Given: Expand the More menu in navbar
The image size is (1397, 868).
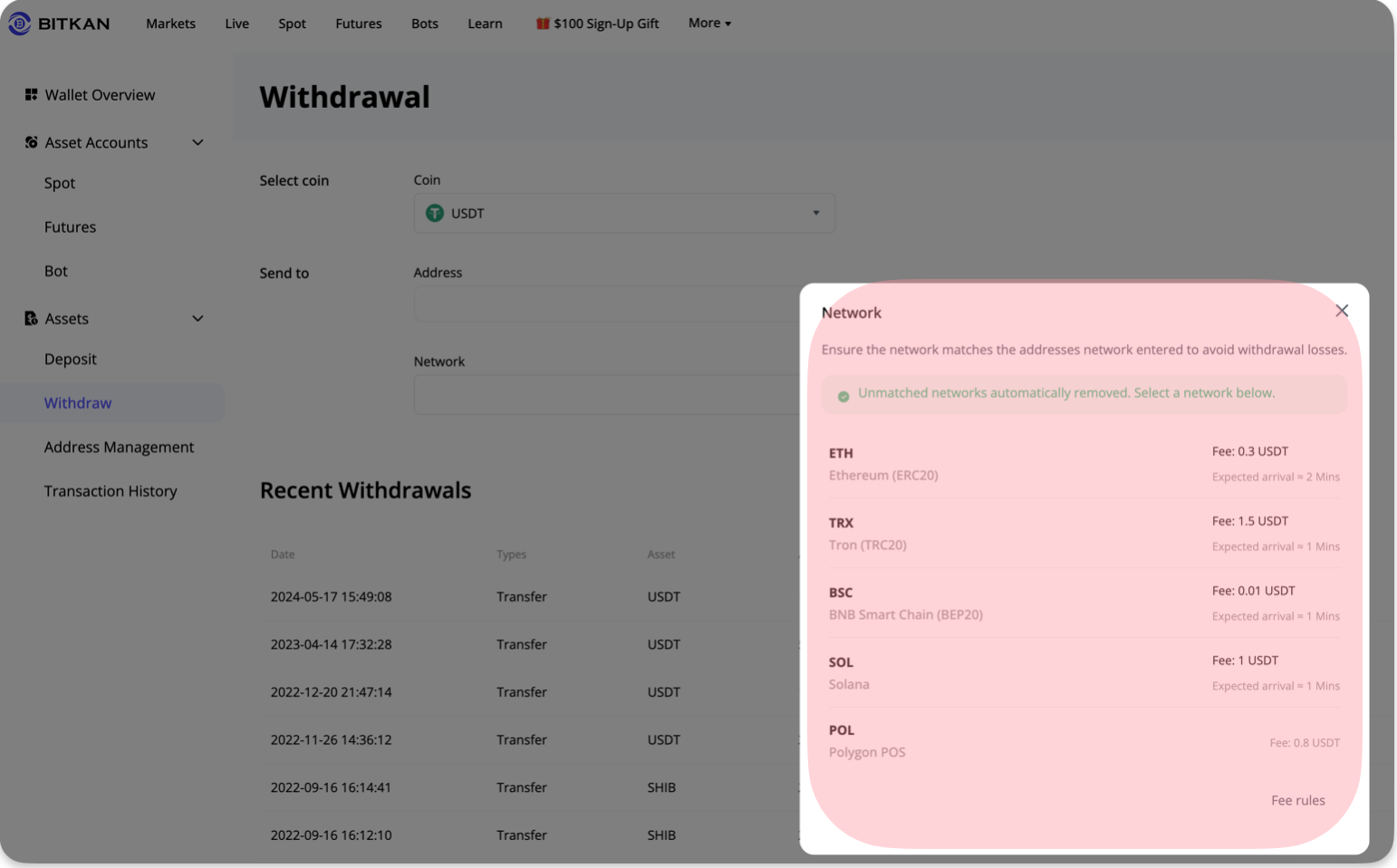Looking at the screenshot, I should [709, 23].
